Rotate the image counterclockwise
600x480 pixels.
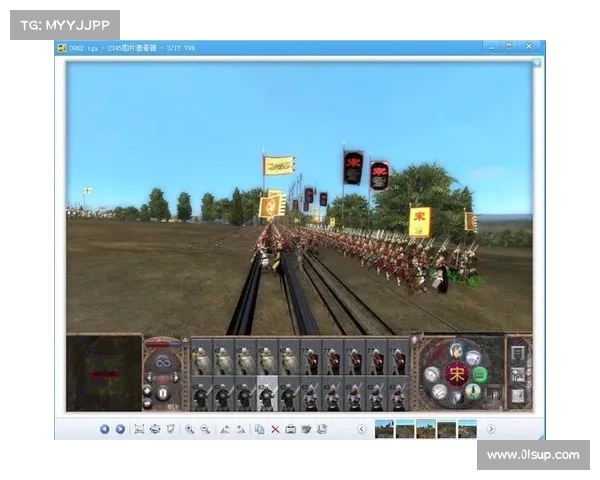[x=225, y=429]
